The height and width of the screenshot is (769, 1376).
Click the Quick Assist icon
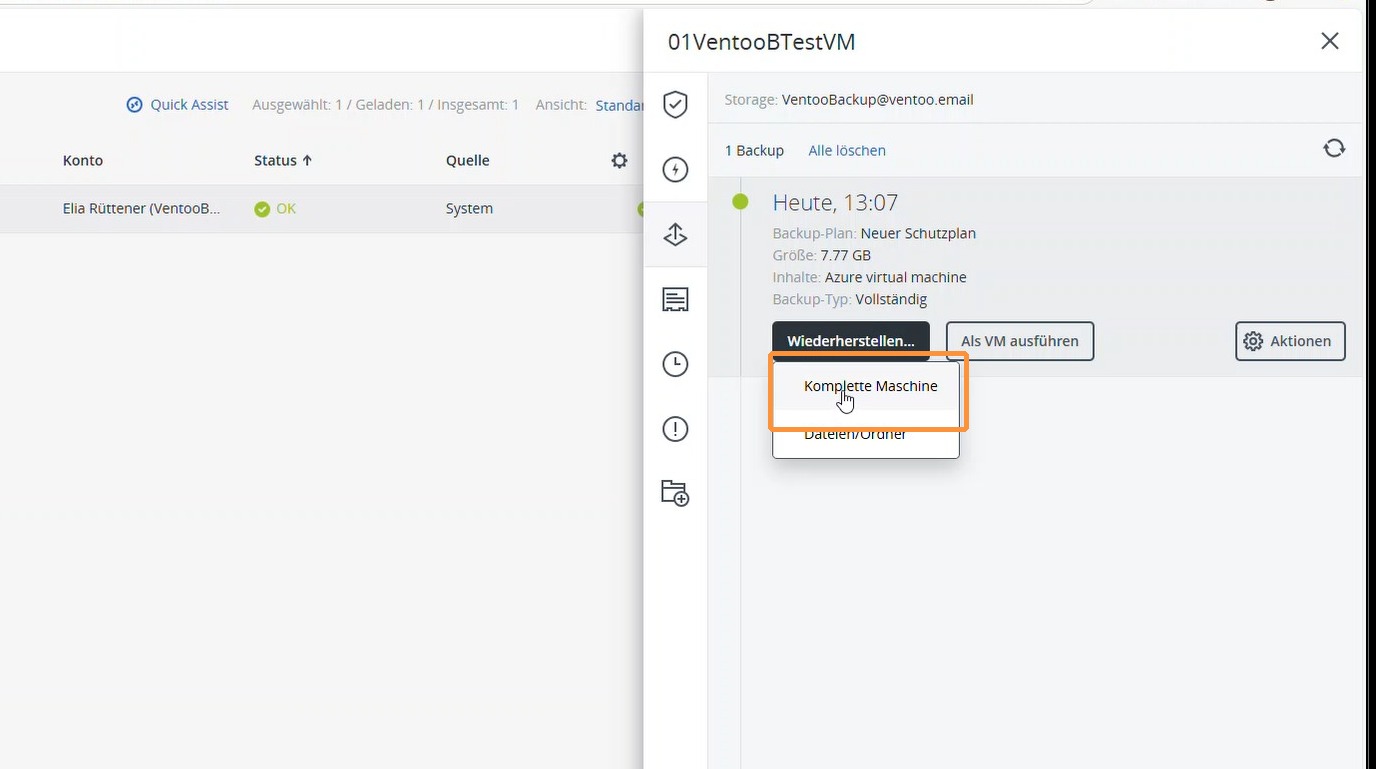coord(135,104)
